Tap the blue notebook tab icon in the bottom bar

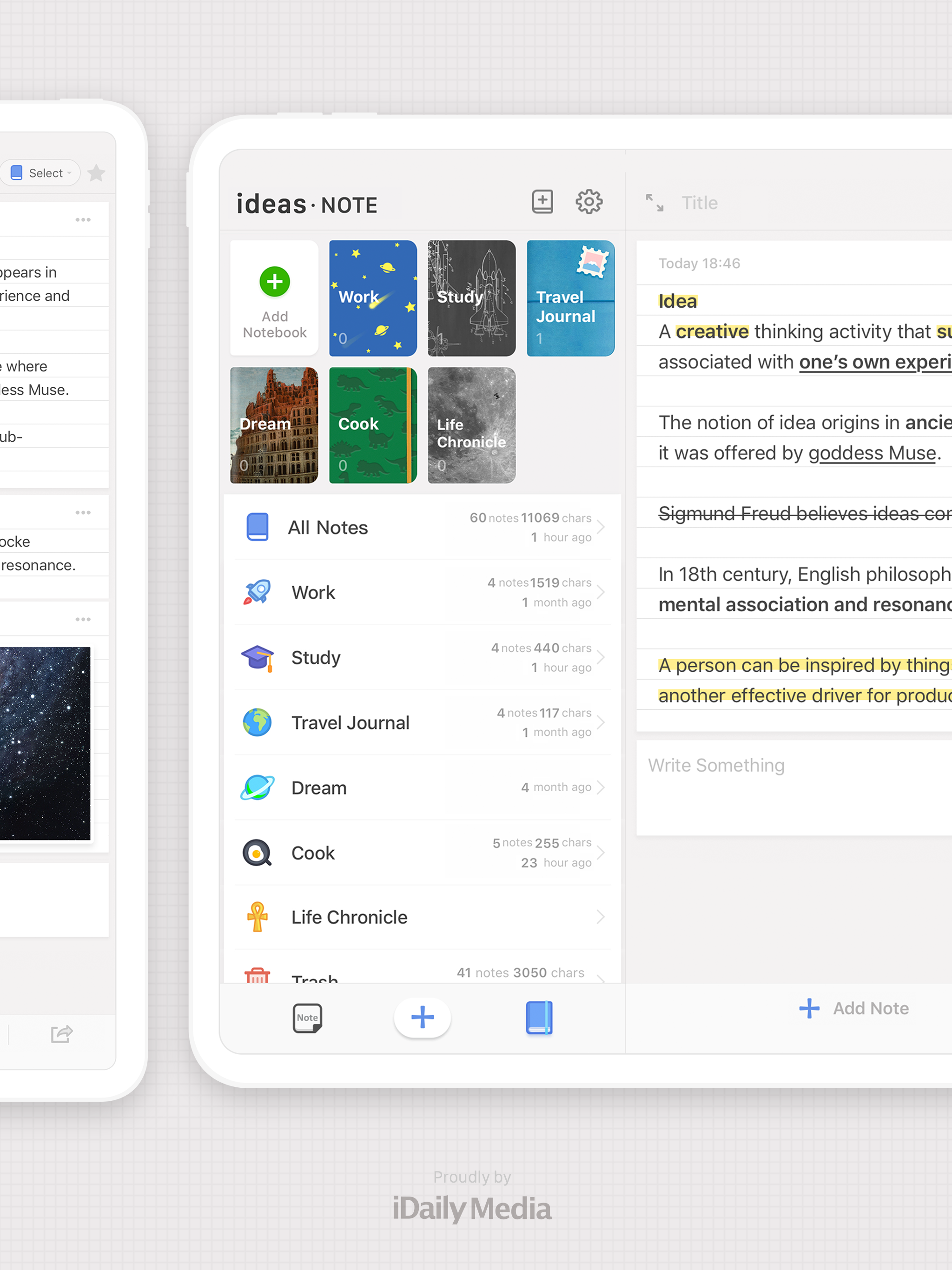pyautogui.click(x=539, y=1018)
